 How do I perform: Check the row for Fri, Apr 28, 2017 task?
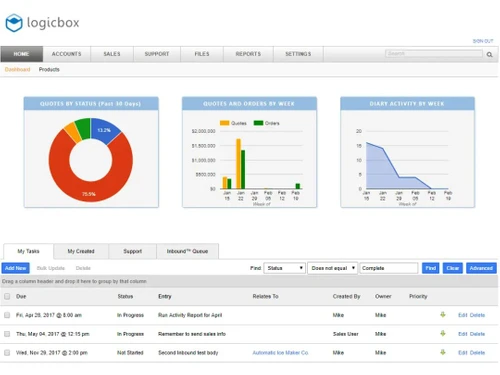7,315
